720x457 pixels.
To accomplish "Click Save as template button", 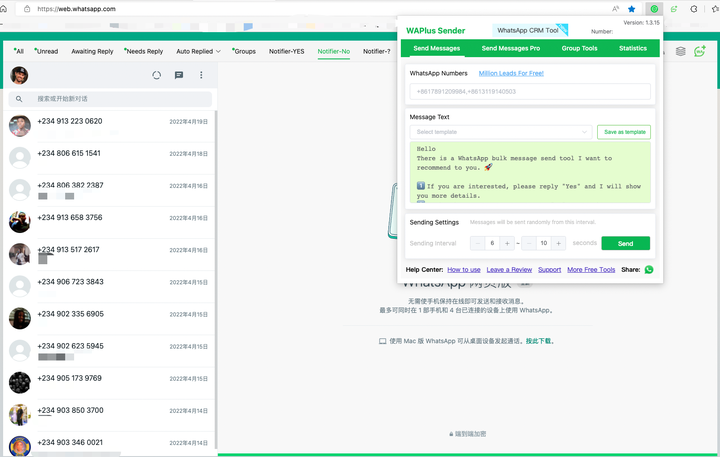I will coord(624,132).
